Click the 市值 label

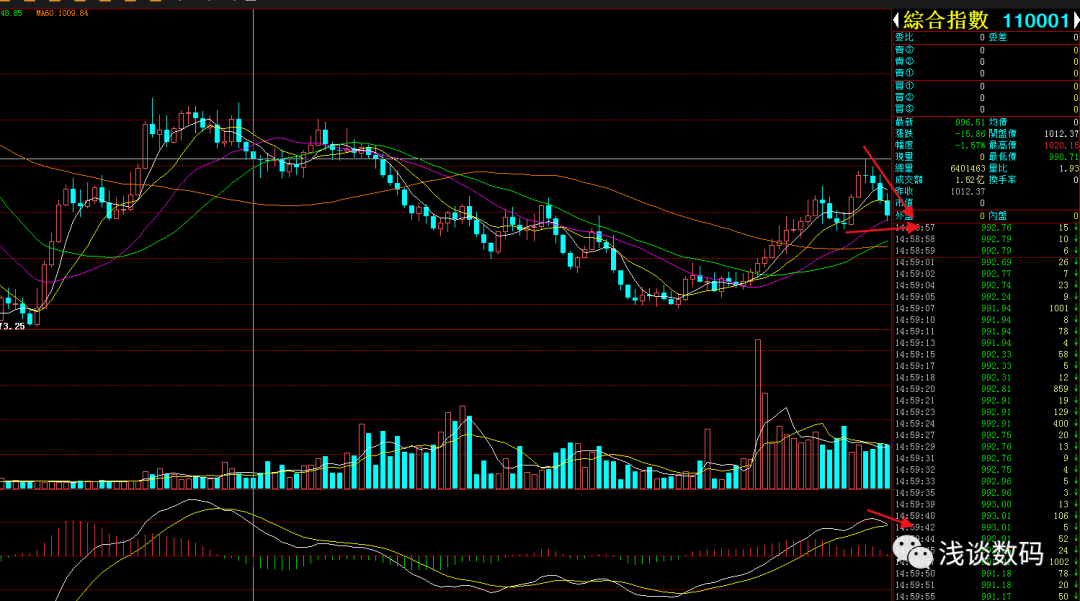point(904,203)
